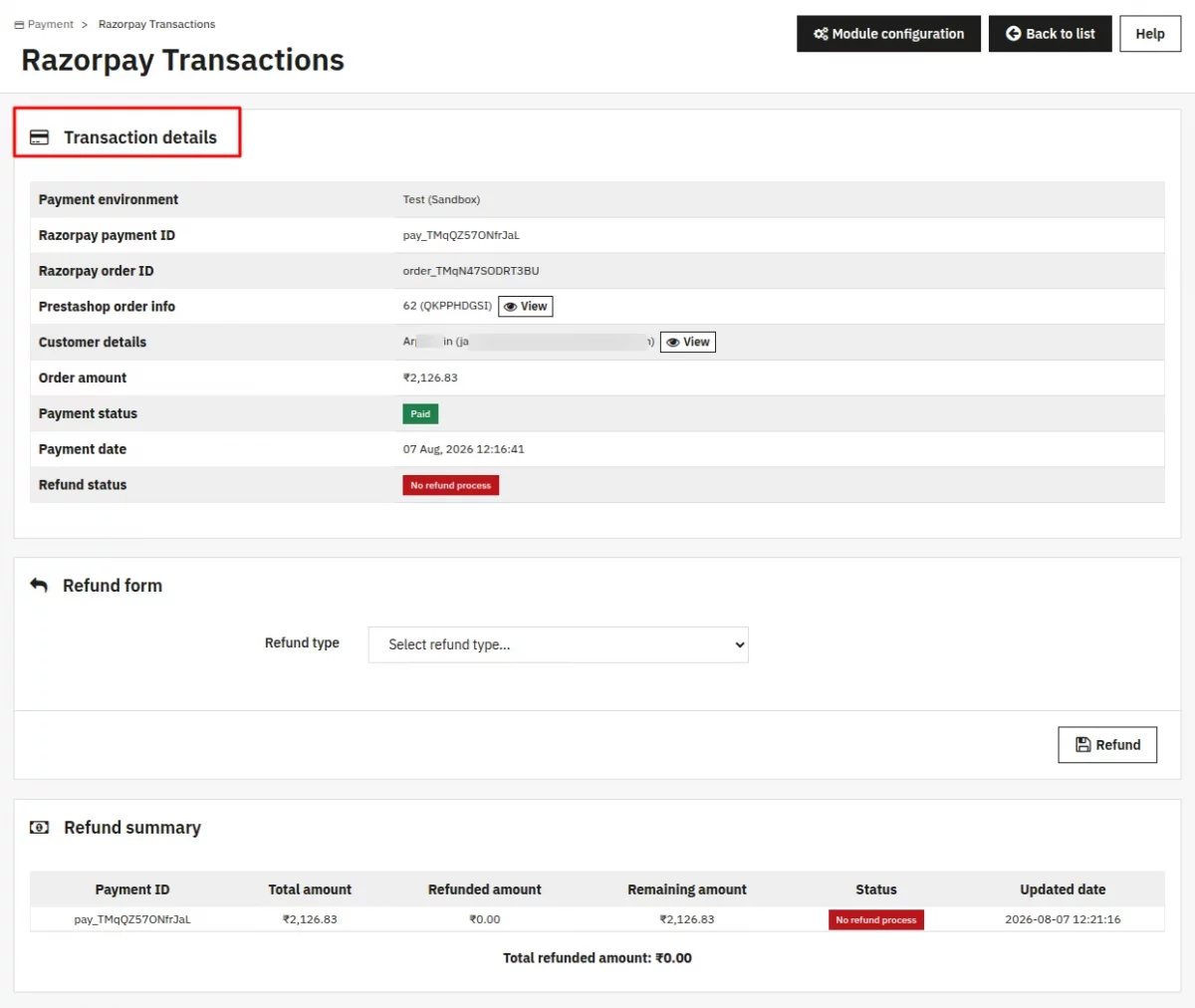Click the money icon beside Refund summary
The height and width of the screenshot is (1008, 1195).
(39, 828)
